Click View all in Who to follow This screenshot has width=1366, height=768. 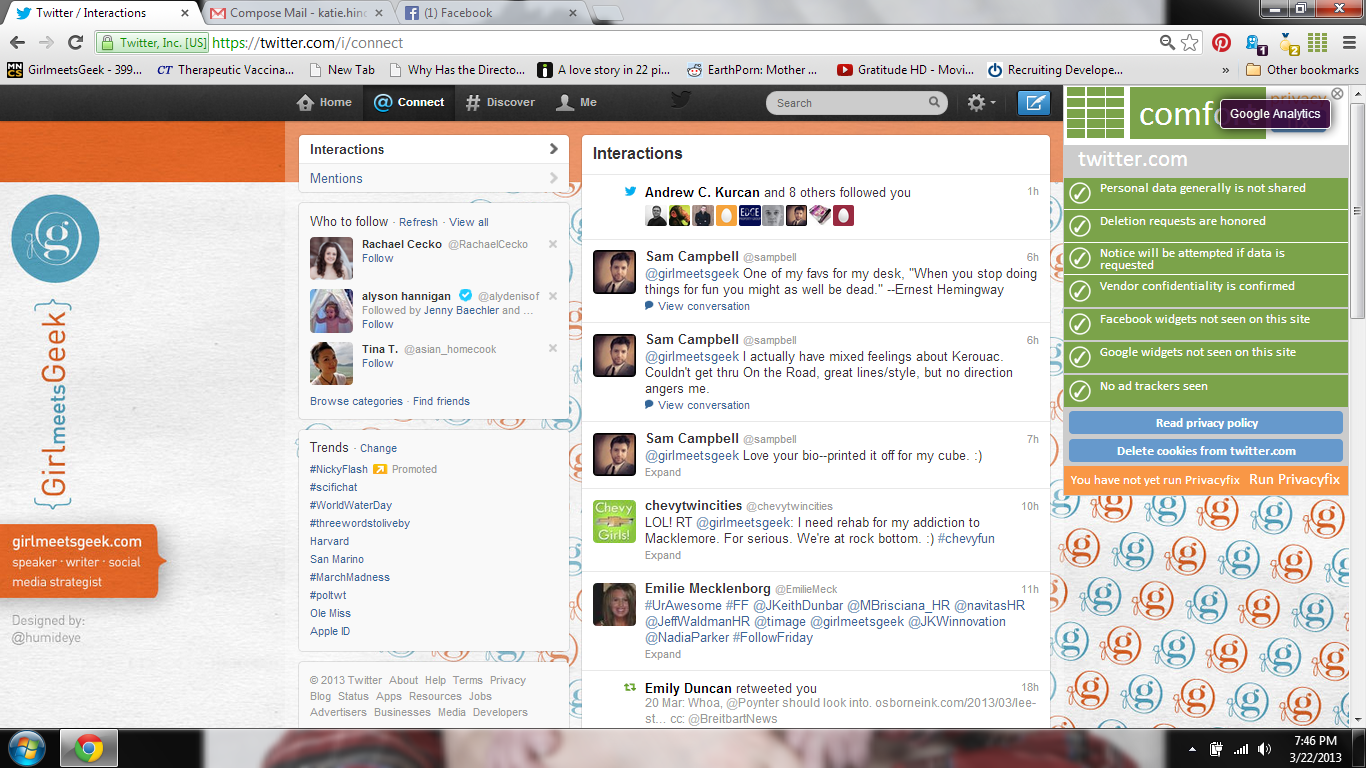(x=469, y=222)
